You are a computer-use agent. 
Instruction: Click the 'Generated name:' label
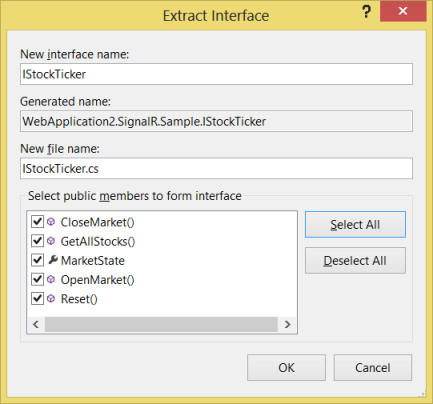65,101
